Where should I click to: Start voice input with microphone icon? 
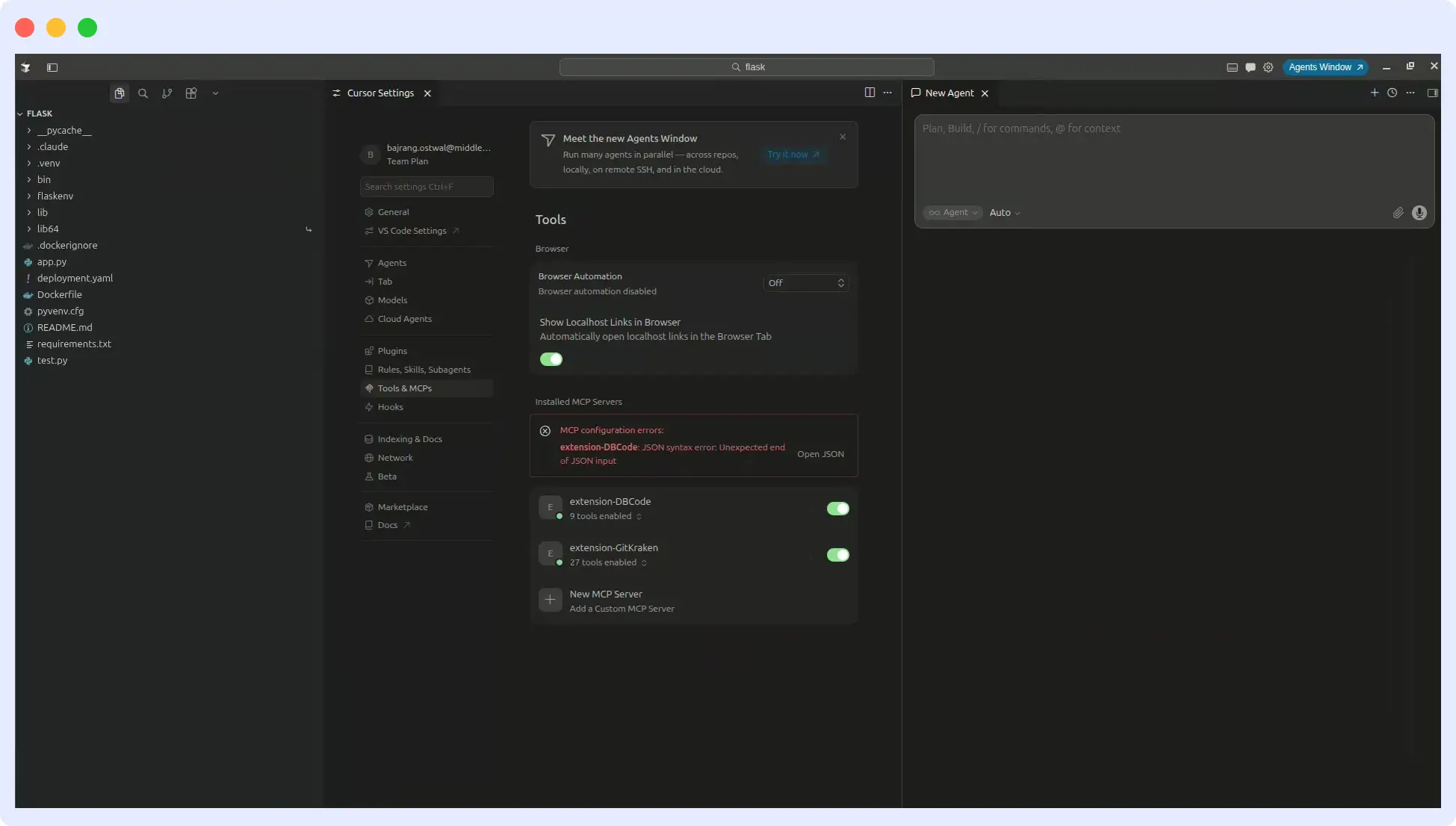click(x=1419, y=213)
